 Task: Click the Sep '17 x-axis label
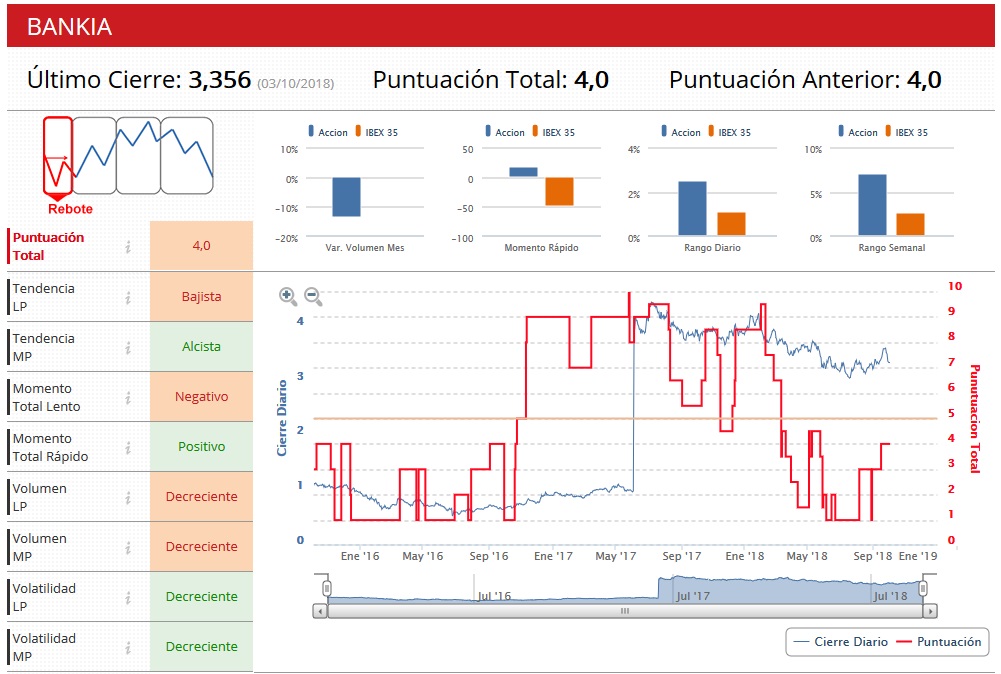682,556
